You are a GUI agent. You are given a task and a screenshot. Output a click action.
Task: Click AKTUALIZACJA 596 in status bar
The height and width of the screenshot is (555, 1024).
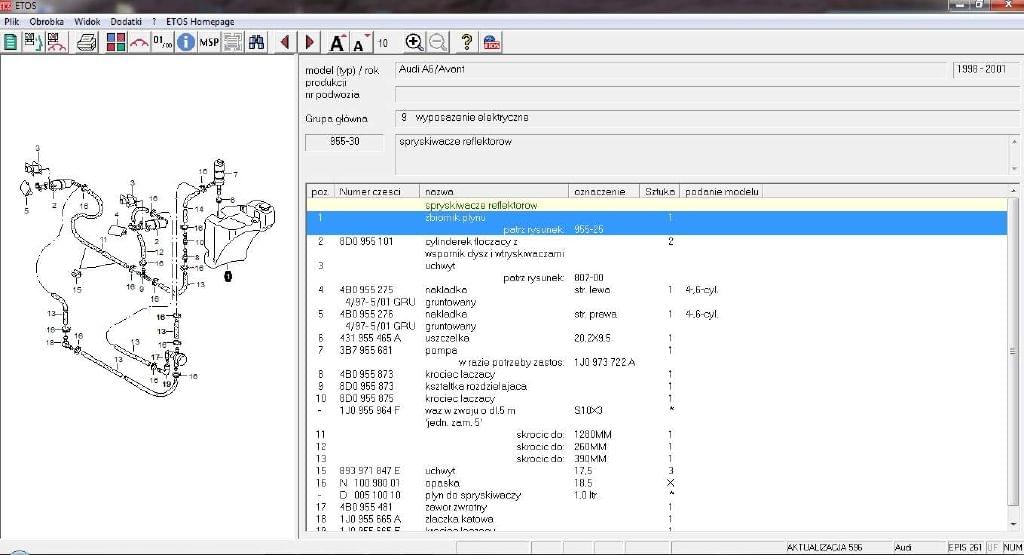coord(824,547)
